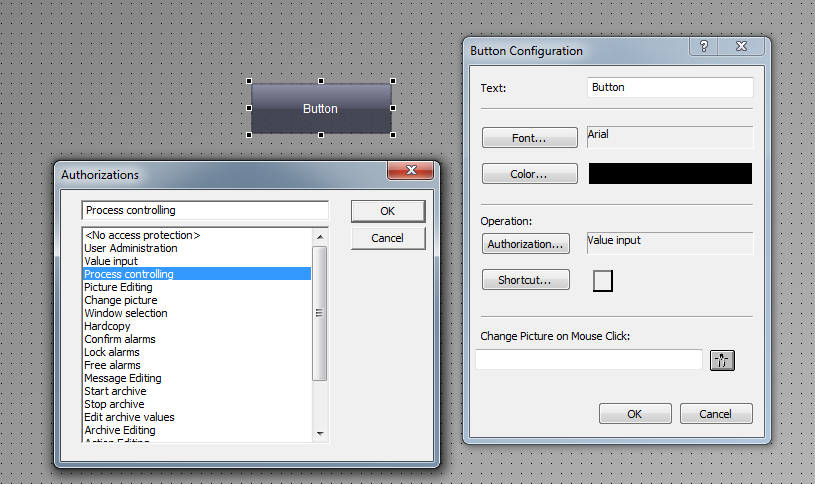Select Edit archive values in list

[197, 417]
